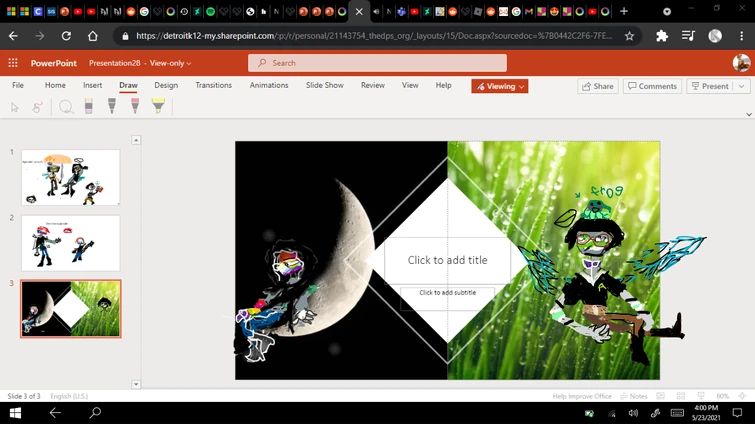
Task: Switch to Slide Sorter view
Action: (681, 396)
